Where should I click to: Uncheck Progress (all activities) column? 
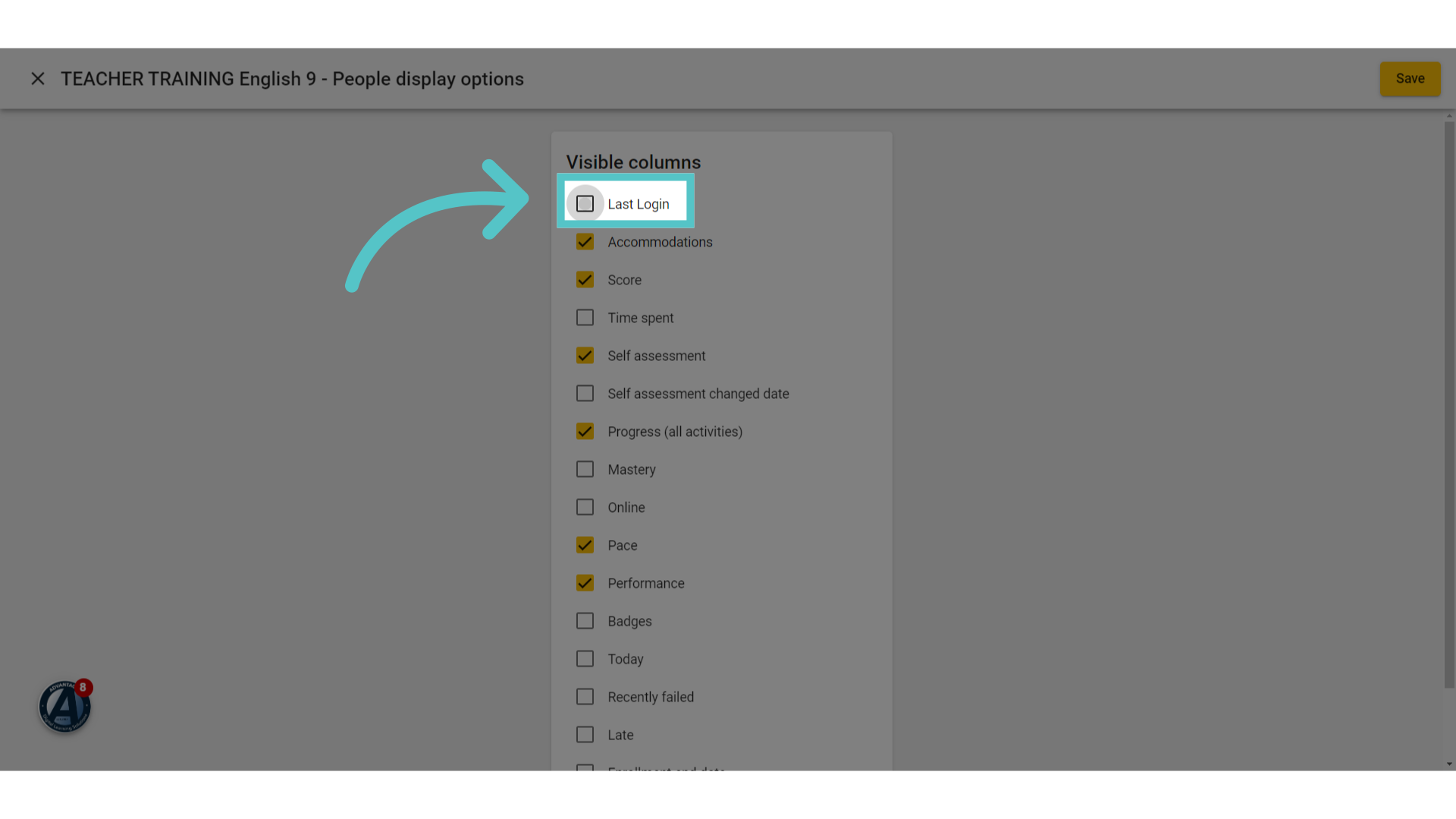pos(585,431)
